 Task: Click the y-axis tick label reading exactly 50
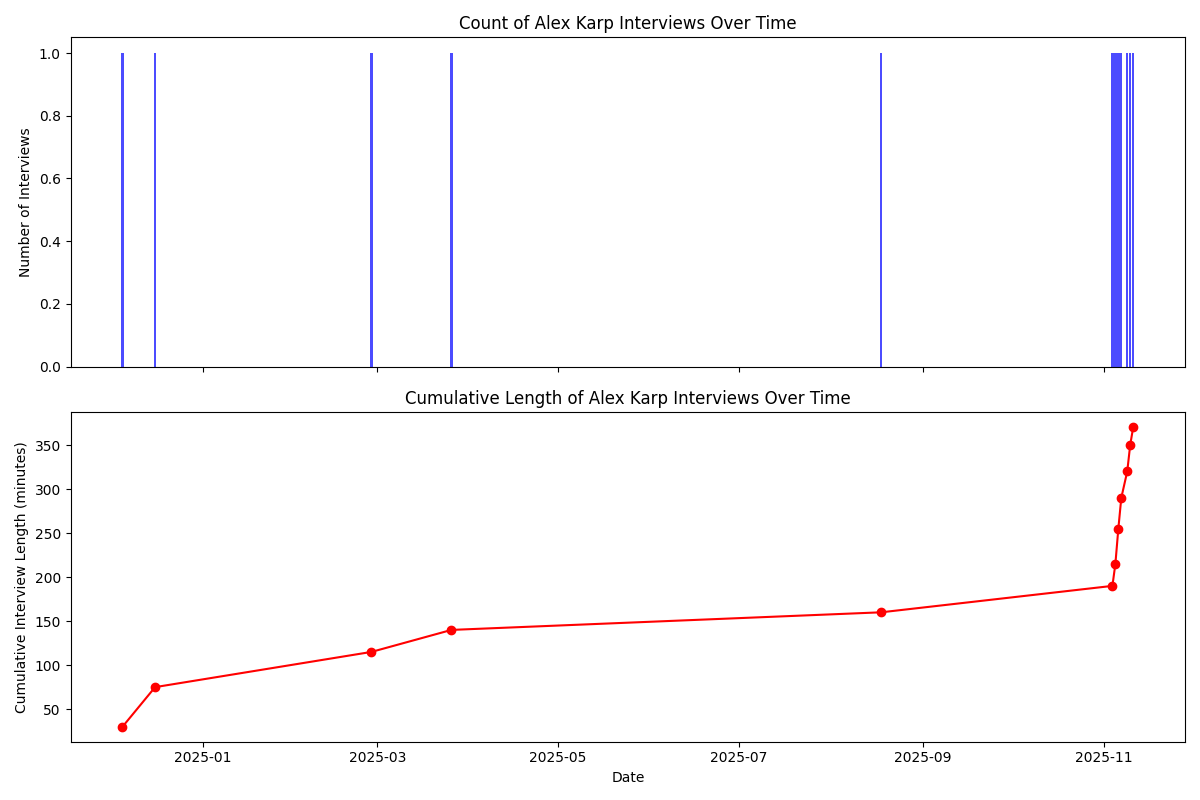tap(53, 709)
